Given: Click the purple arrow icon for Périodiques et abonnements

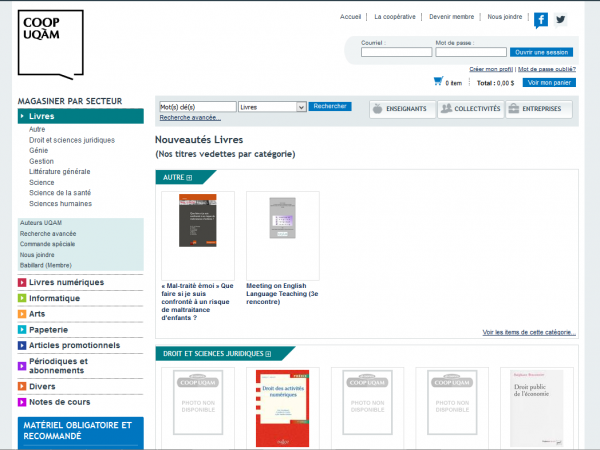Looking at the screenshot, I should 22,366.
